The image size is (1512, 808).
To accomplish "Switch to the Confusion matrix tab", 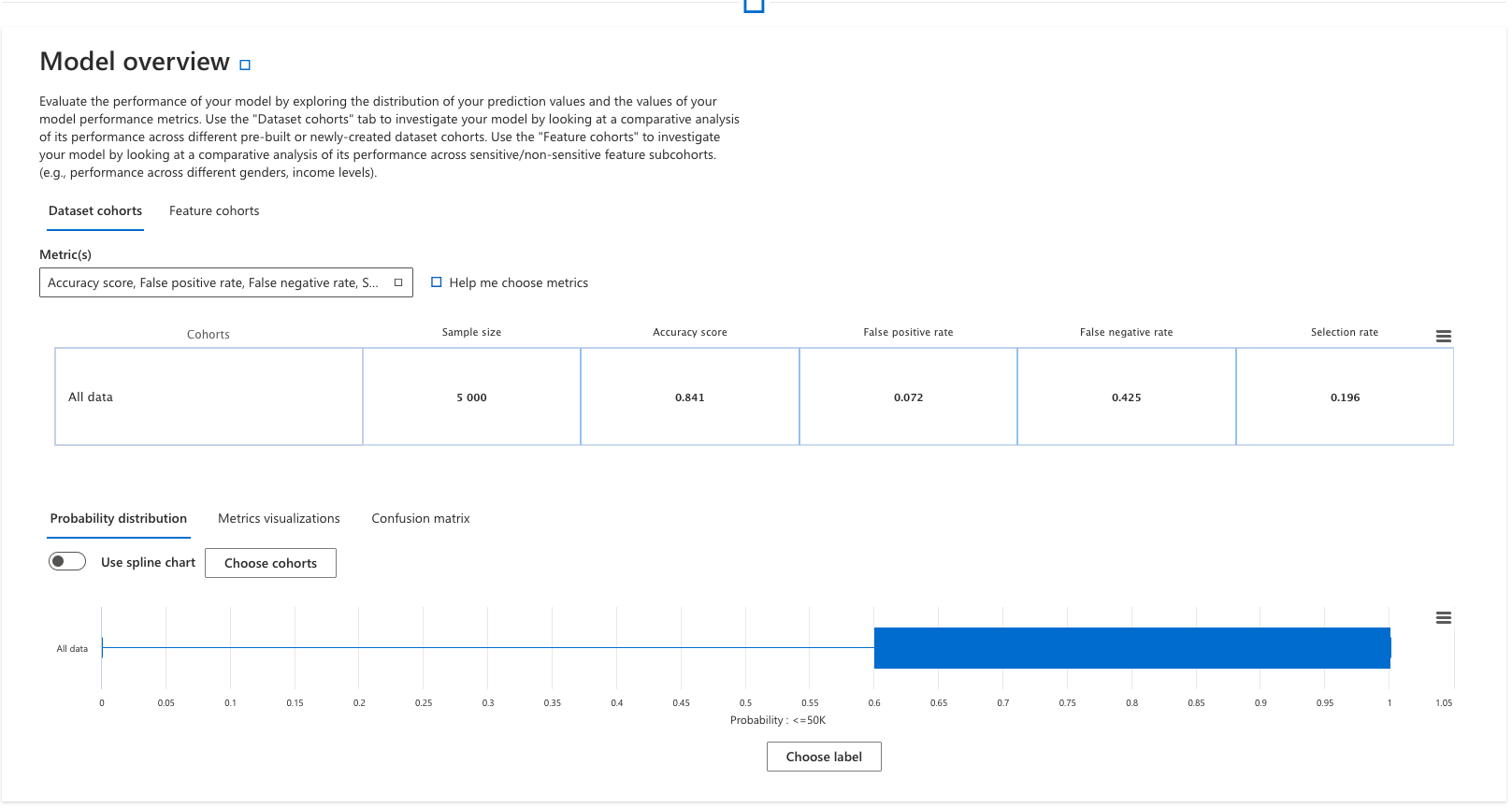I will [x=421, y=519].
